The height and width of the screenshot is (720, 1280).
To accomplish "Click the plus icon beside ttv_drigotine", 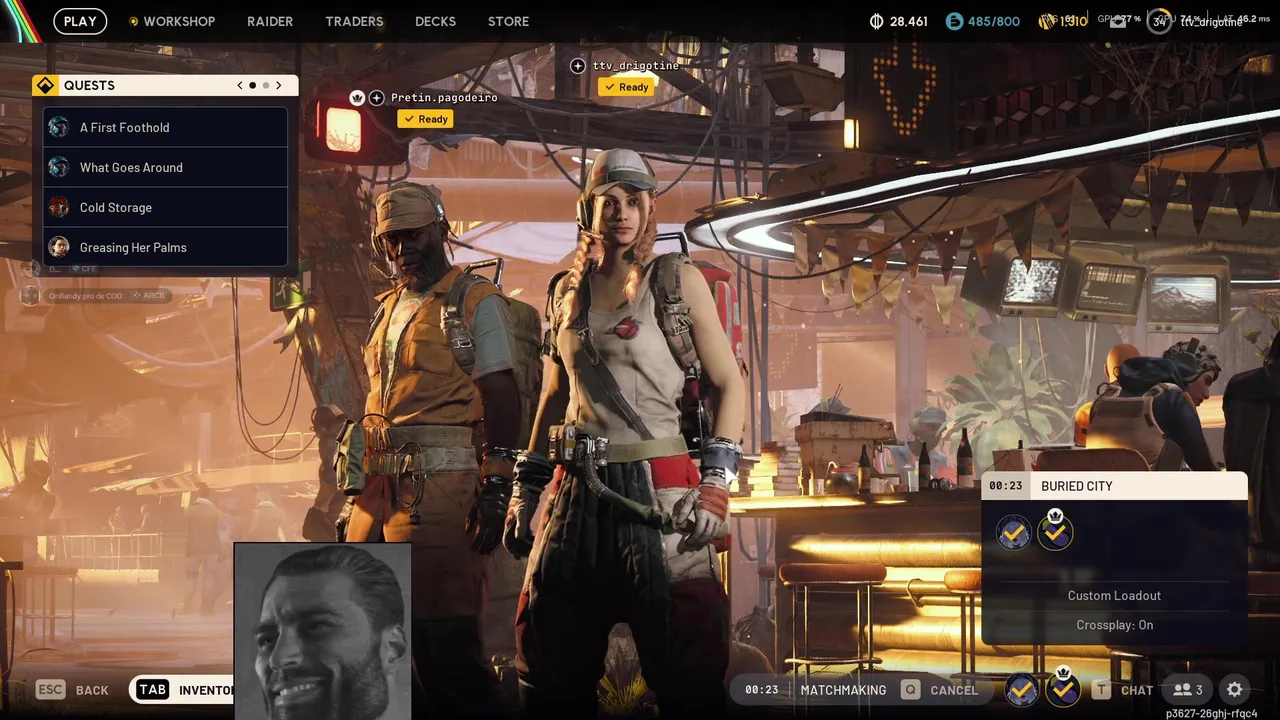I will [x=578, y=65].
